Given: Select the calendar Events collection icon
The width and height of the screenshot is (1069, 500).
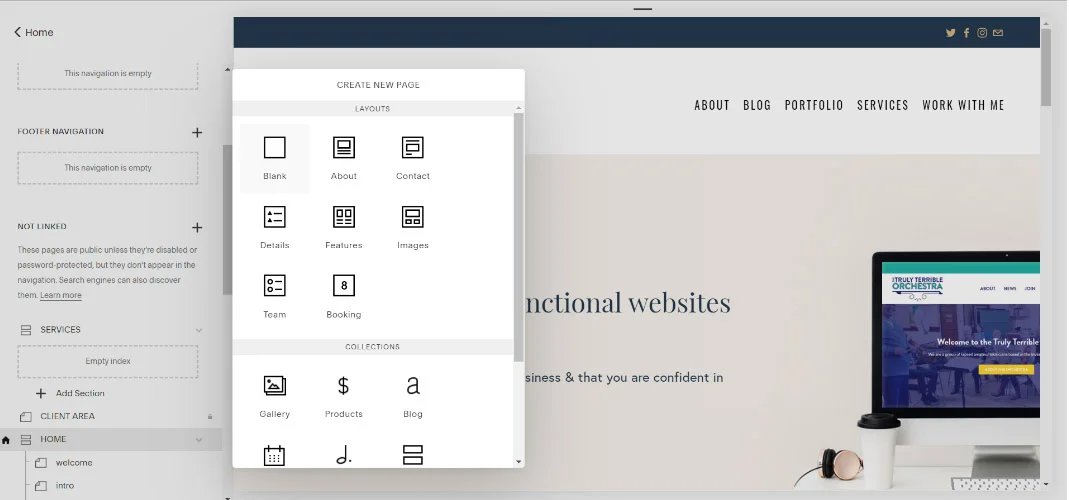Looking at the screenshot, I should tap(274, 455).
